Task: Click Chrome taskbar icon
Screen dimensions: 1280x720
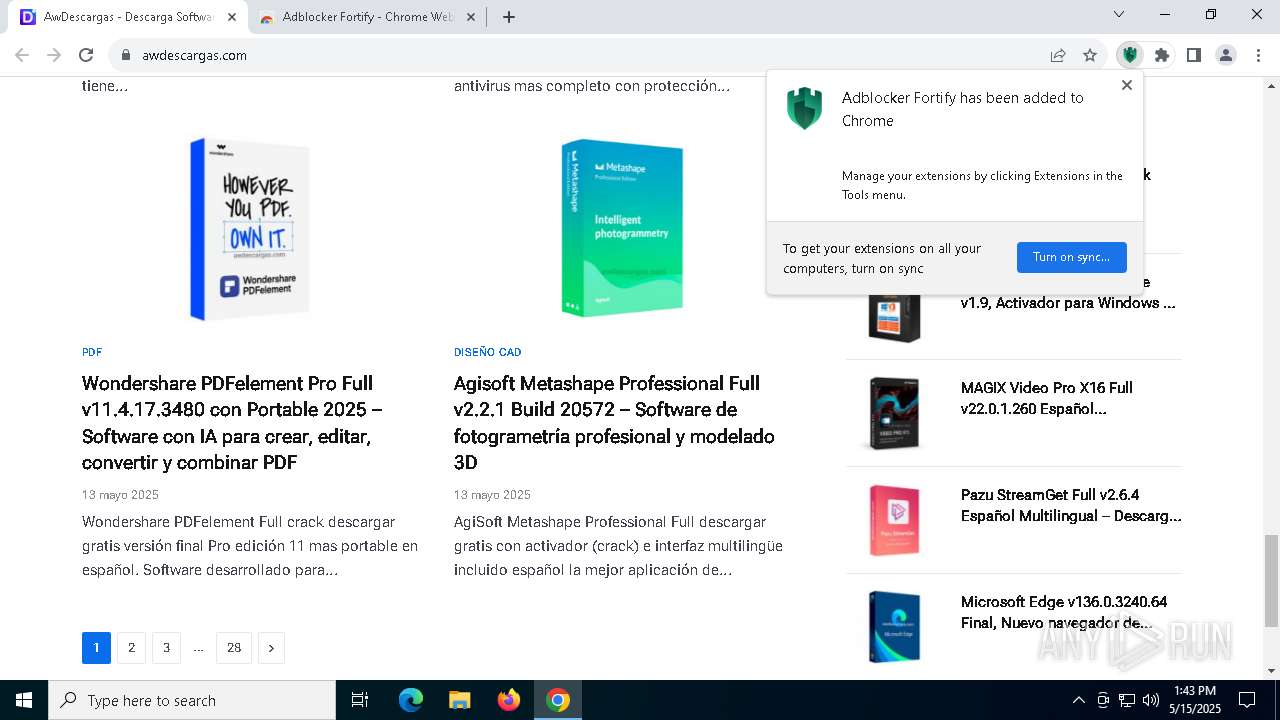Action: [x=558, y=700]
